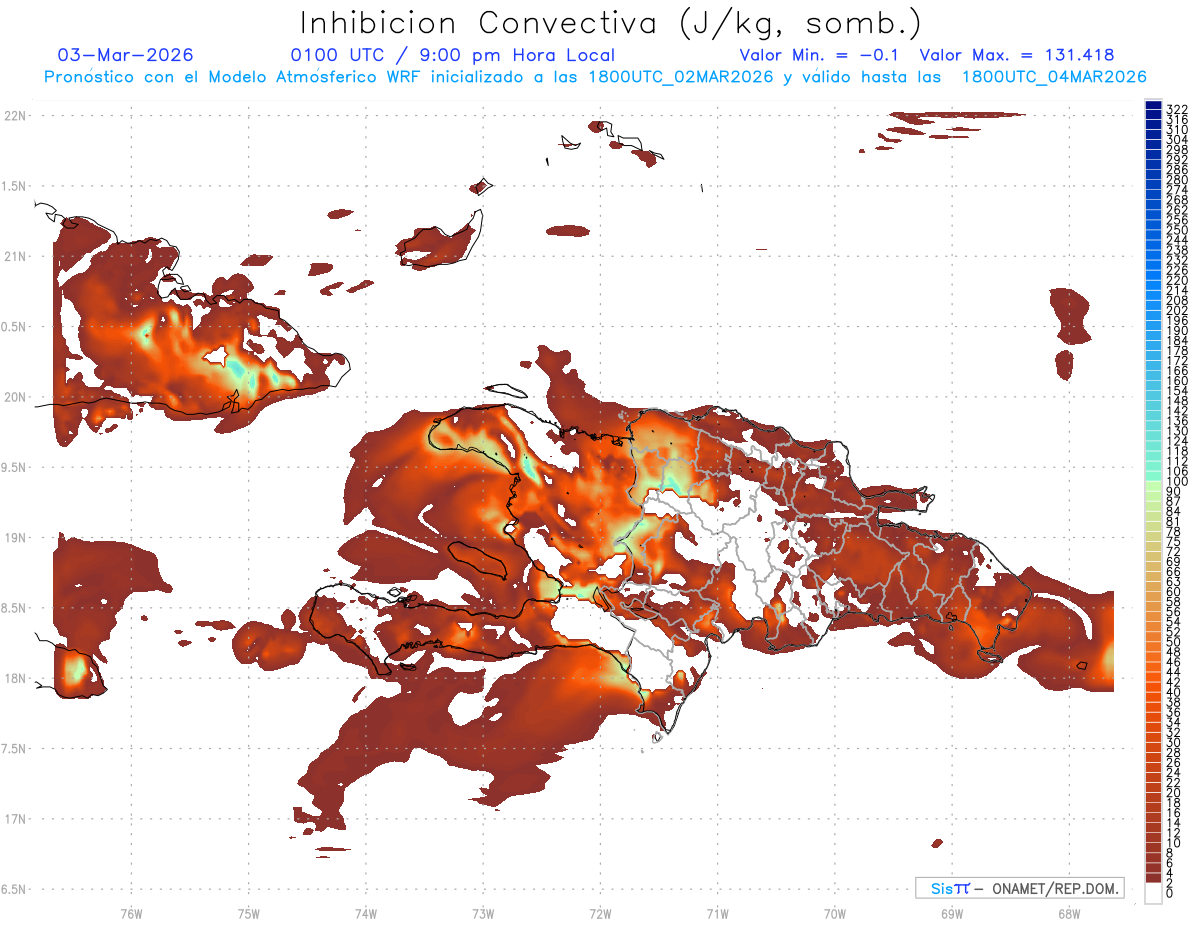This screenshot has height=927, width=1200.
Task: Click the '70W' longitude label
Action: tap(834, 913)
